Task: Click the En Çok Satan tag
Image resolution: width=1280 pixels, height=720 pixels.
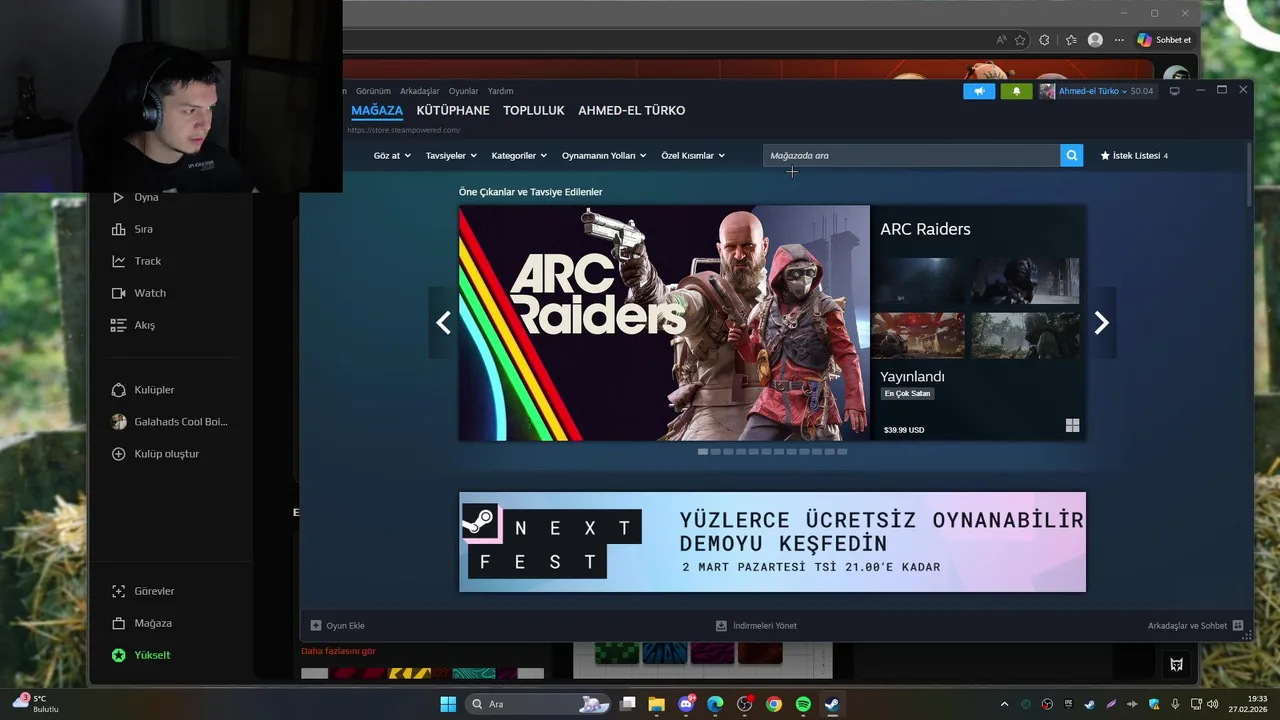Action: 907,393
